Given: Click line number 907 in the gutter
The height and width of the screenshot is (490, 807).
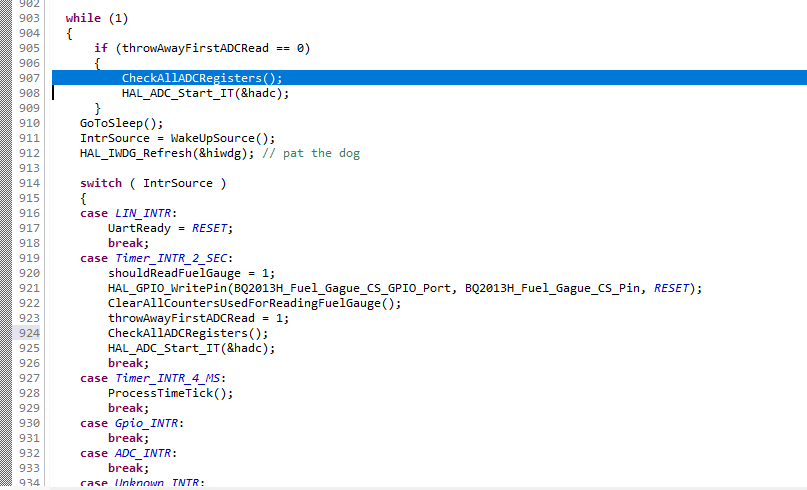Looking at the screenshot, I should tap(29, 78).
